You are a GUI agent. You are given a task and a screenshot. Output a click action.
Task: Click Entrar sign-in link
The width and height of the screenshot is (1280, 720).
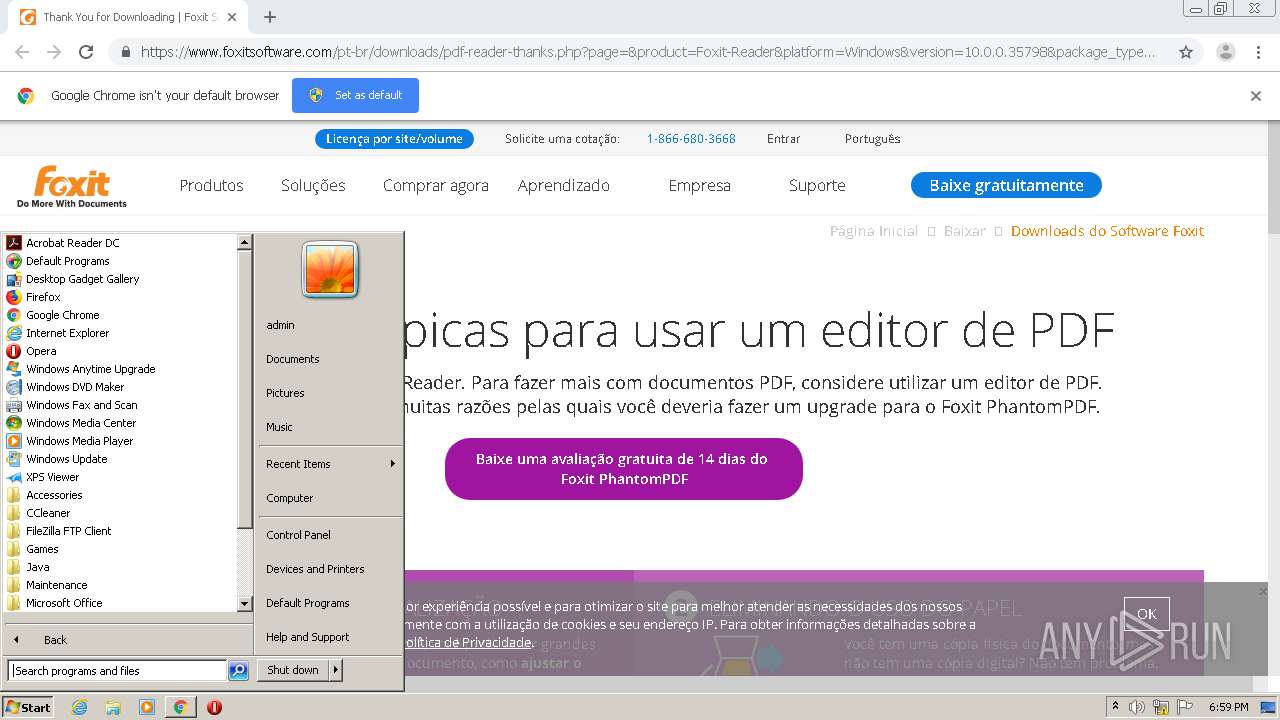[783, 139]
